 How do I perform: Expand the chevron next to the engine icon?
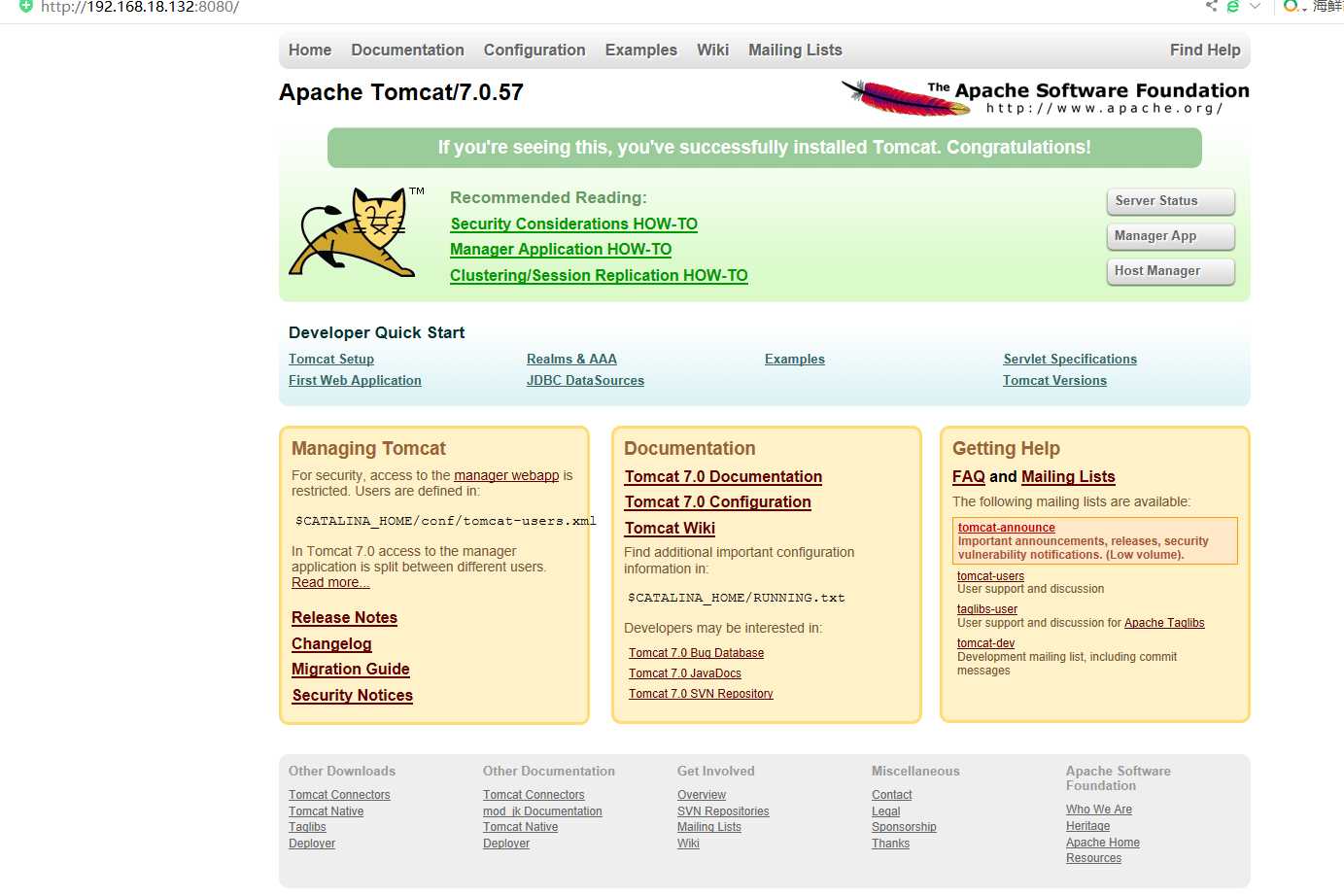[x=1255, y=6]
